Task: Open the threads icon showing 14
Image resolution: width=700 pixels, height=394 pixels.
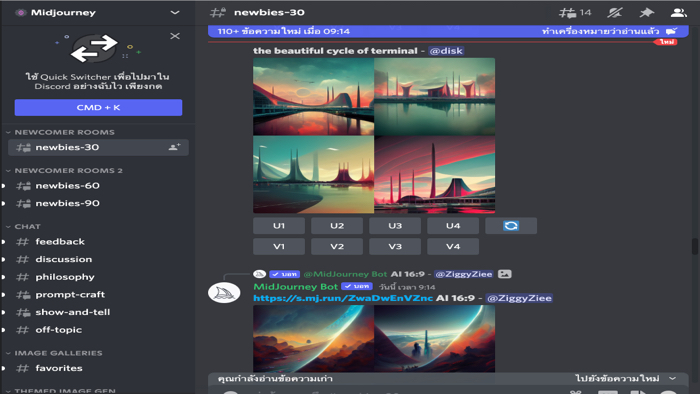Action: [x=575, y=13]
